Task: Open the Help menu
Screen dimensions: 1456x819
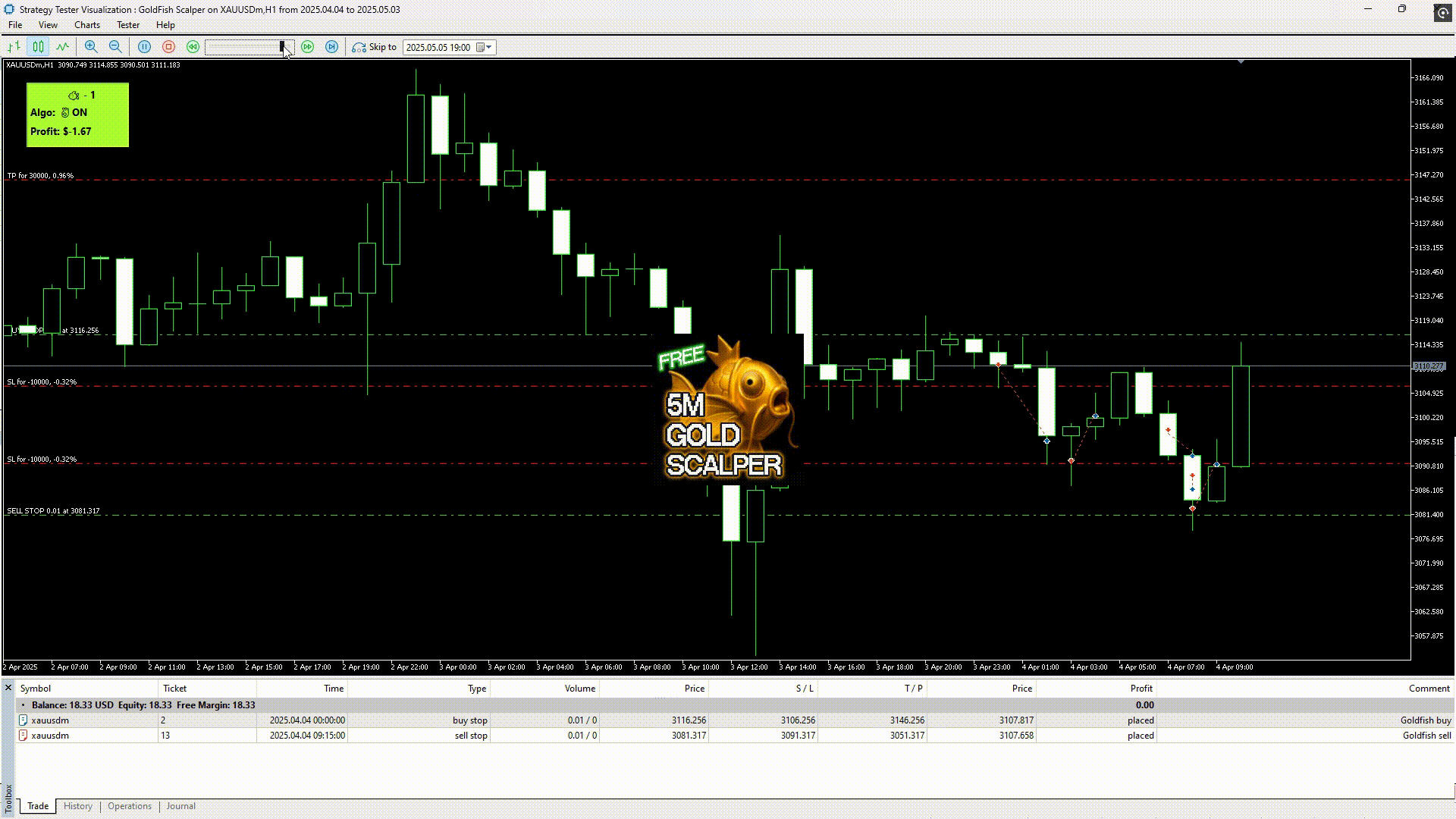Action: pos(165,25)
